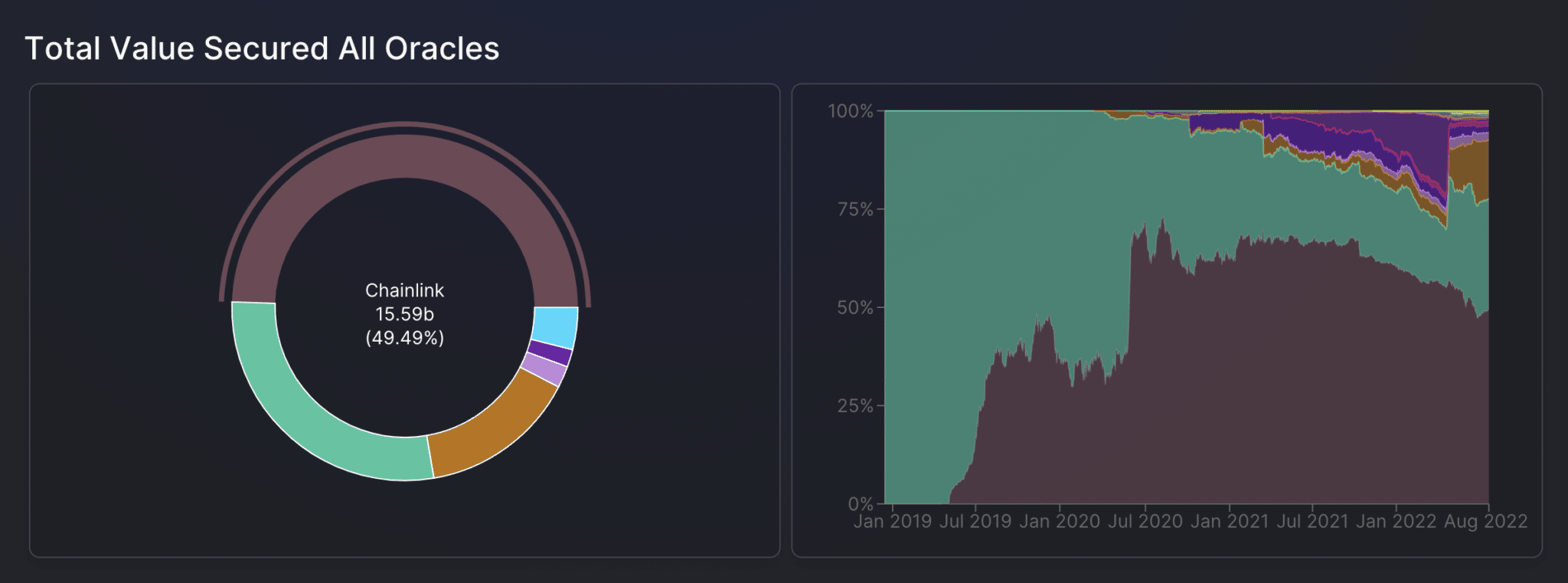The height and width of the screenshot is (583, 1568).
Task: Click the Jan 2022 x-axis label
Action: pyautogui.click(x=1396, y=522)
